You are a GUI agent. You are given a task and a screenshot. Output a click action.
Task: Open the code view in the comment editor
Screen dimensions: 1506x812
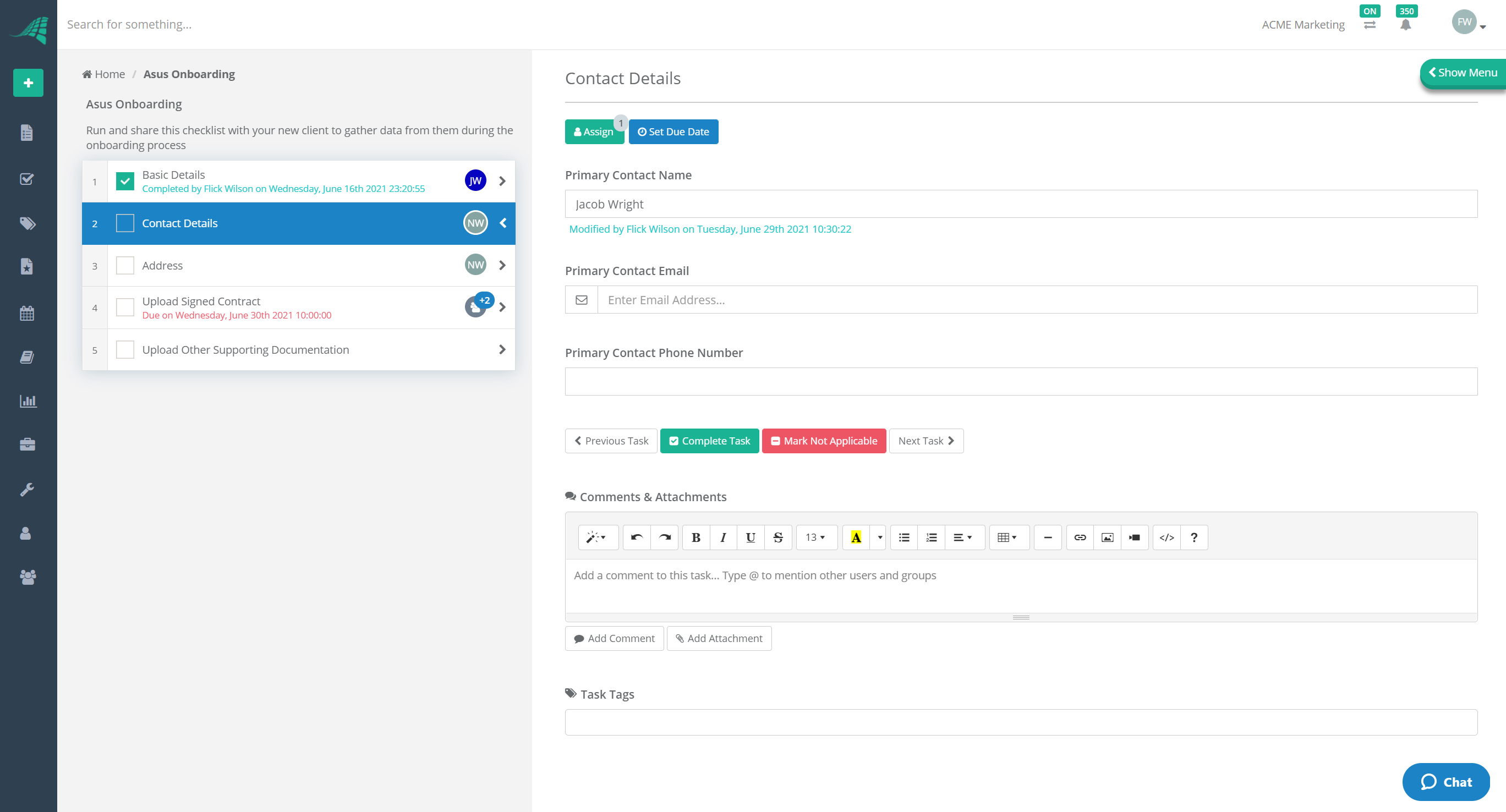[1167, 537]
